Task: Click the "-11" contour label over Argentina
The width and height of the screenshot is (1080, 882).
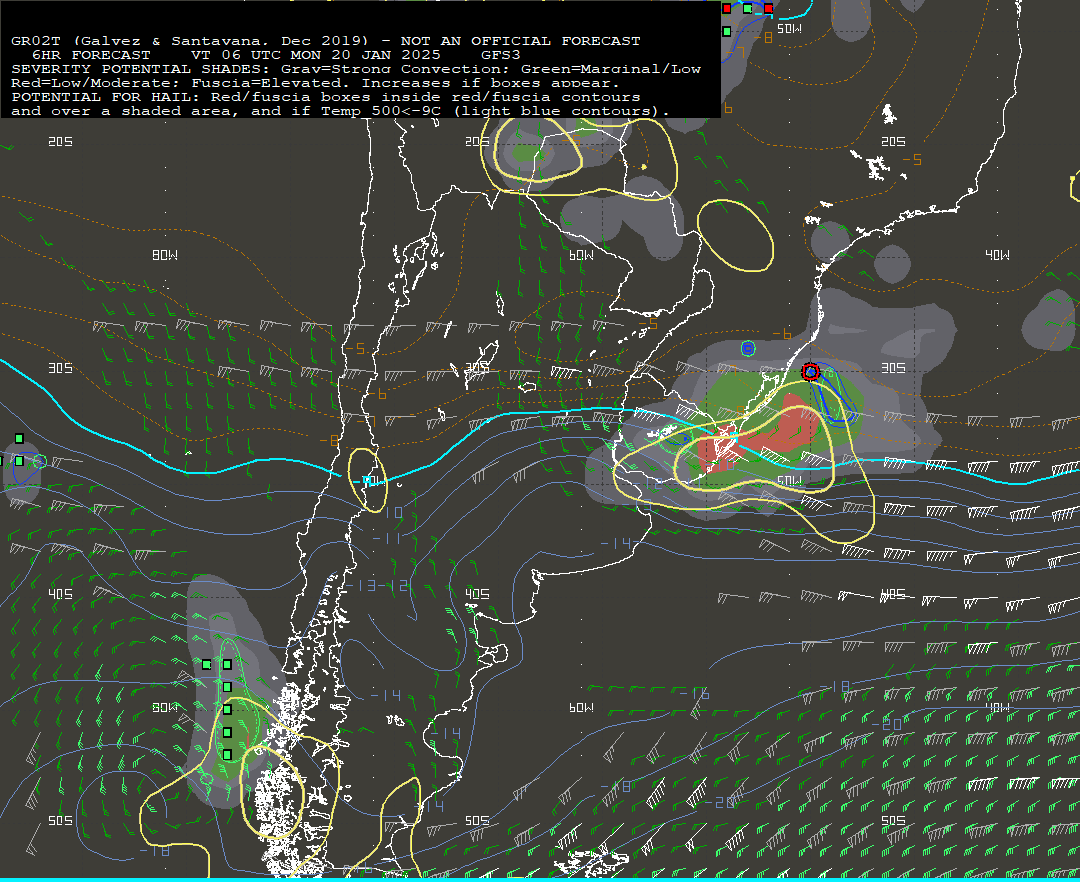Action: pos(387,538)
